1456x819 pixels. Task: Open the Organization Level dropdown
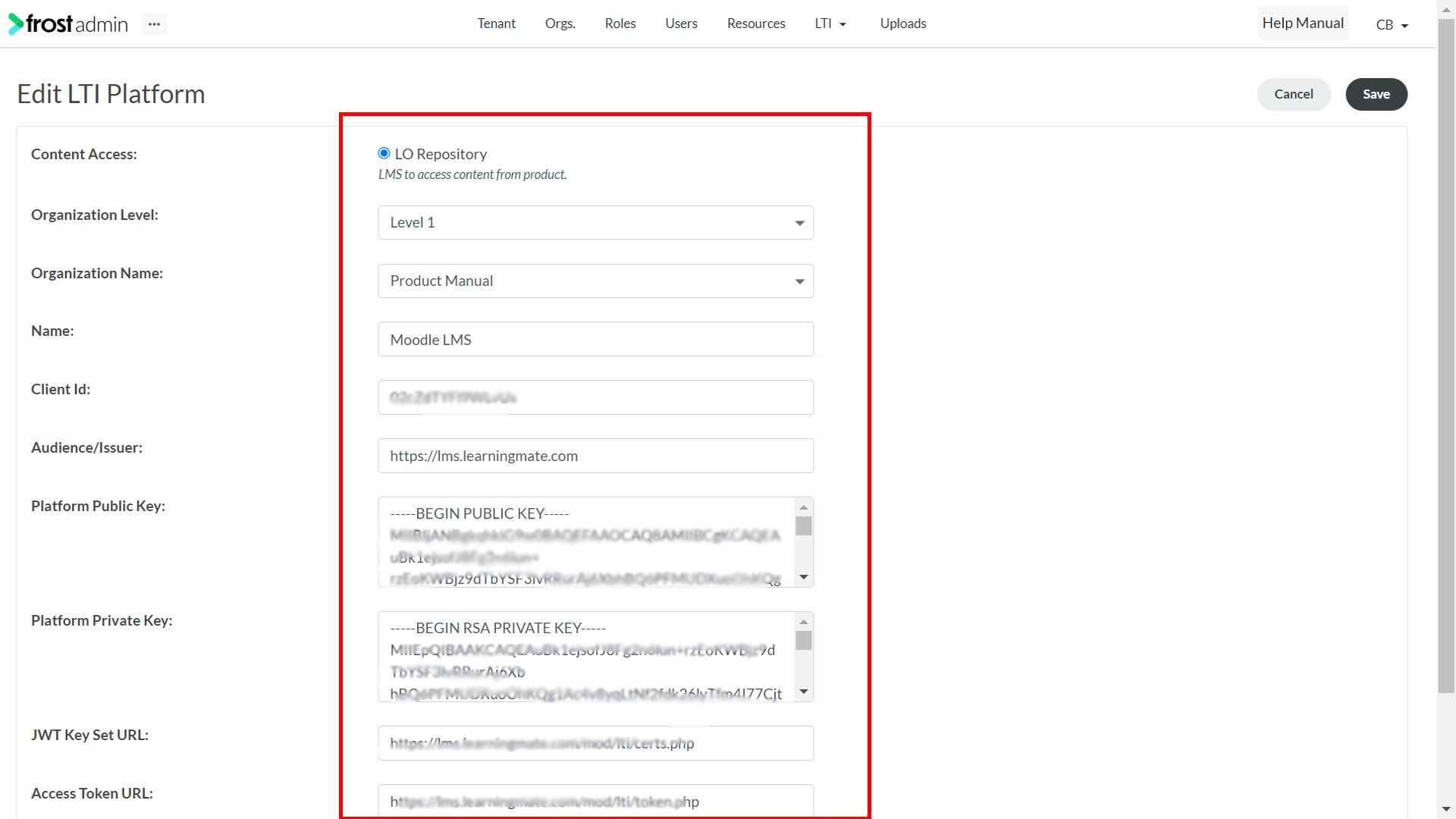pyautogui.click(x=595, y=222)
